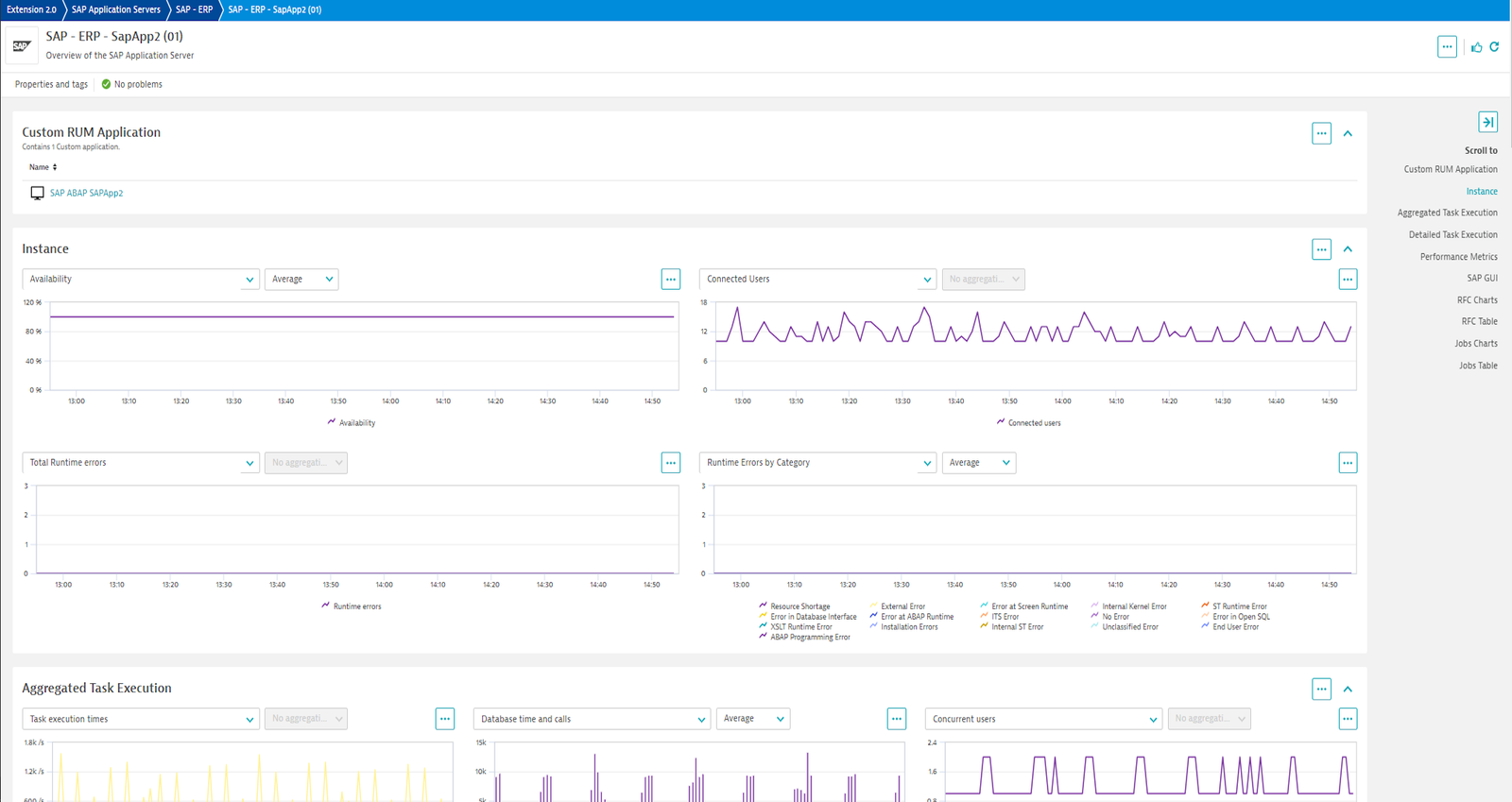Viewport: 1512px width, 802px height.
Task: Open Runtime Errors by Category chart options
Action: point(1348,463)
